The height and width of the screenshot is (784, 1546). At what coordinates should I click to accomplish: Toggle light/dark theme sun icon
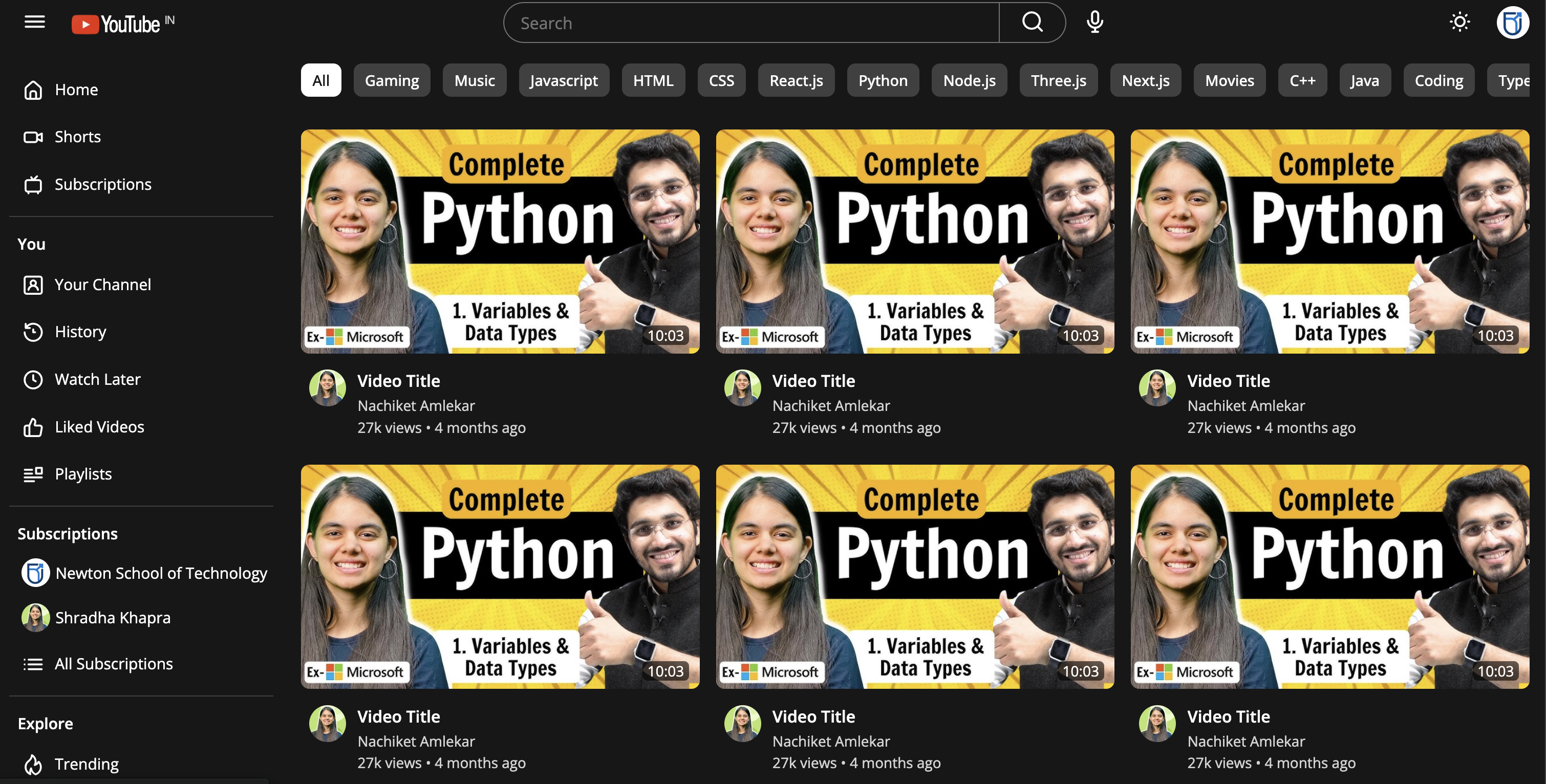pyautogui.click(x=1459, y=23)
